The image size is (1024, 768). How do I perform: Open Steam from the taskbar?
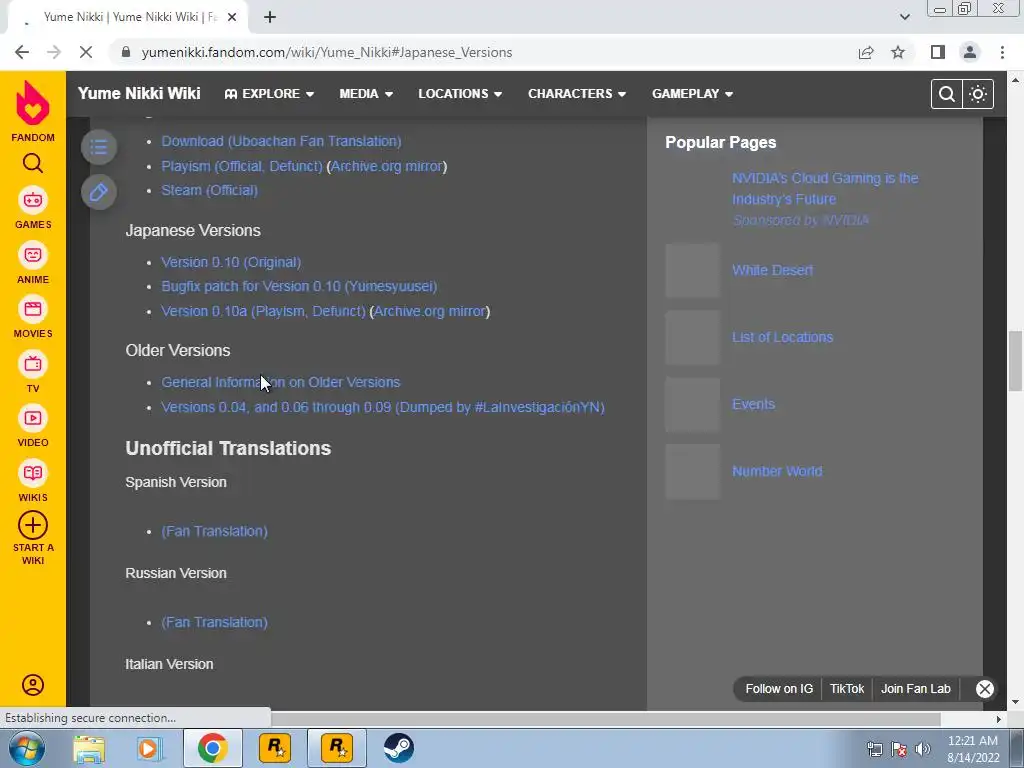398,748
